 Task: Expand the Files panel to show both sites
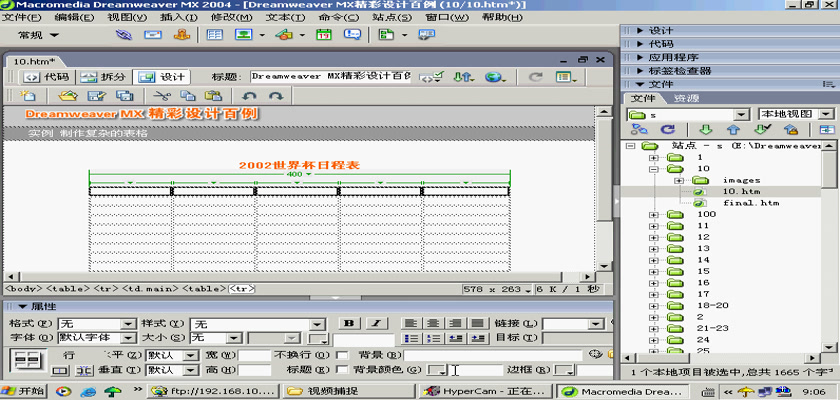pos(827,129)
